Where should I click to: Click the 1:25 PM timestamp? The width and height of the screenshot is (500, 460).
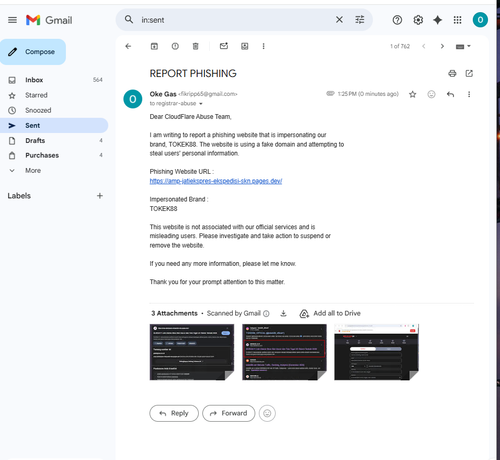368,94
